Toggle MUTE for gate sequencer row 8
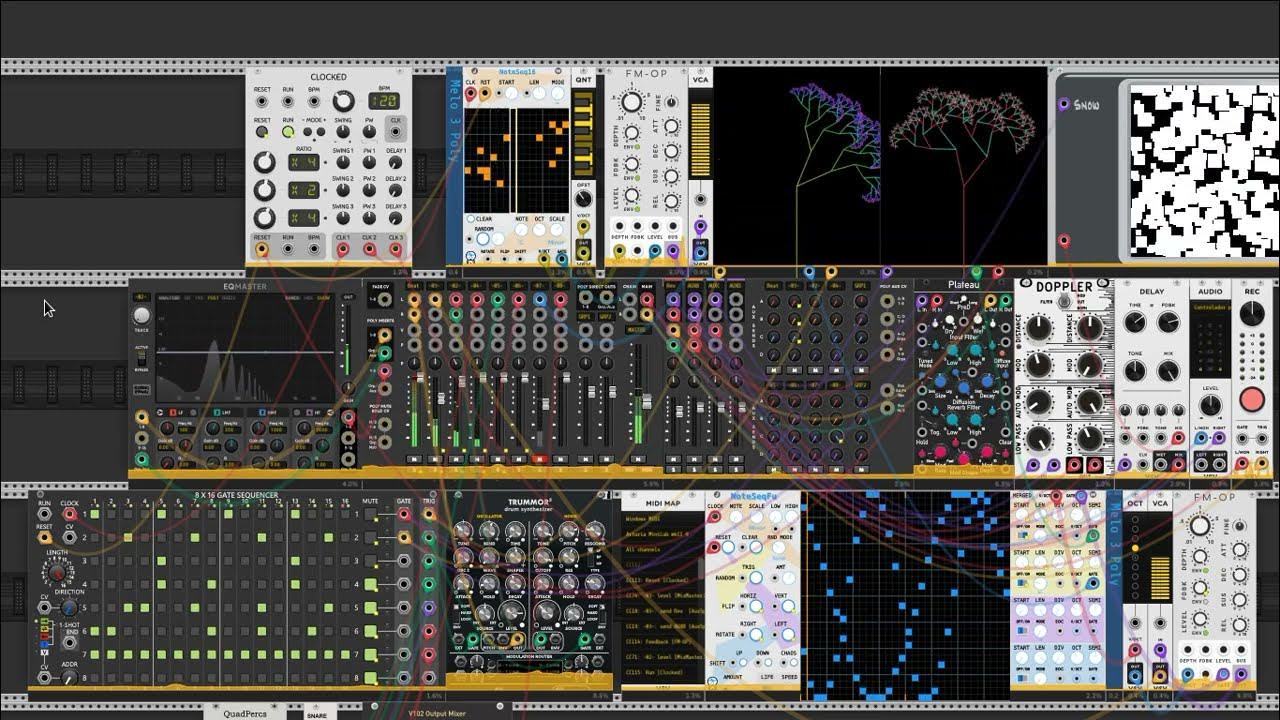The width and height of the screenshot is (1280, 720). pyautogui.click(x=371, y=678)
